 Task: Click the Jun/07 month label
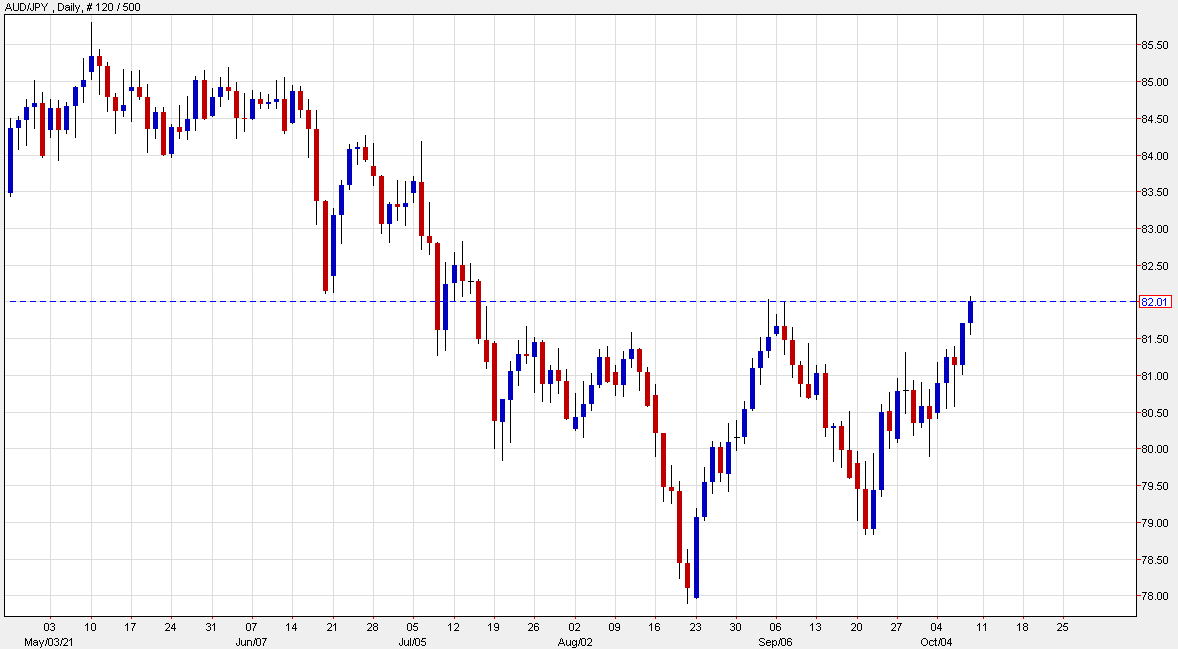251,641
